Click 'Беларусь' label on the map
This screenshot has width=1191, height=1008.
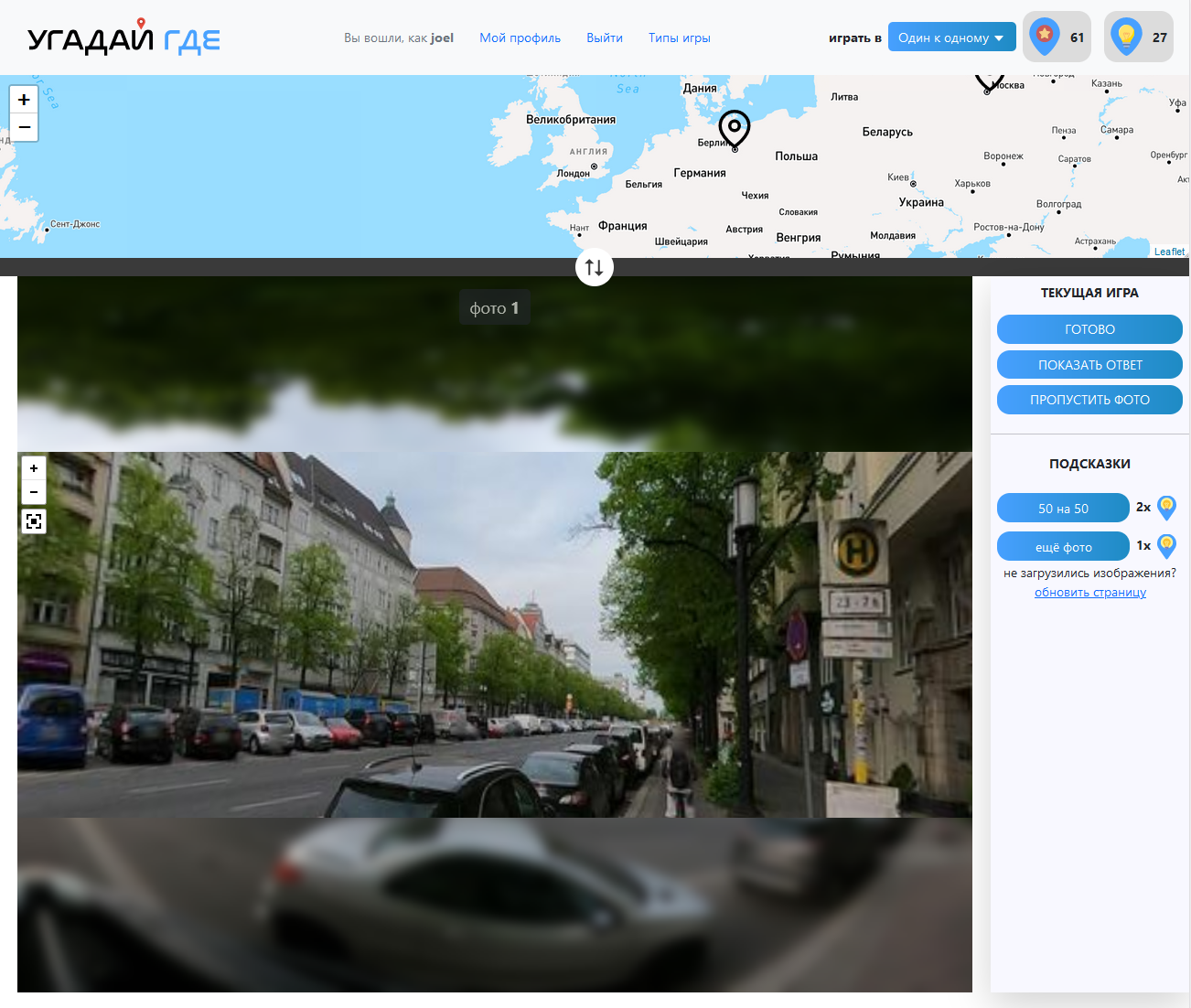pos(887,132)
